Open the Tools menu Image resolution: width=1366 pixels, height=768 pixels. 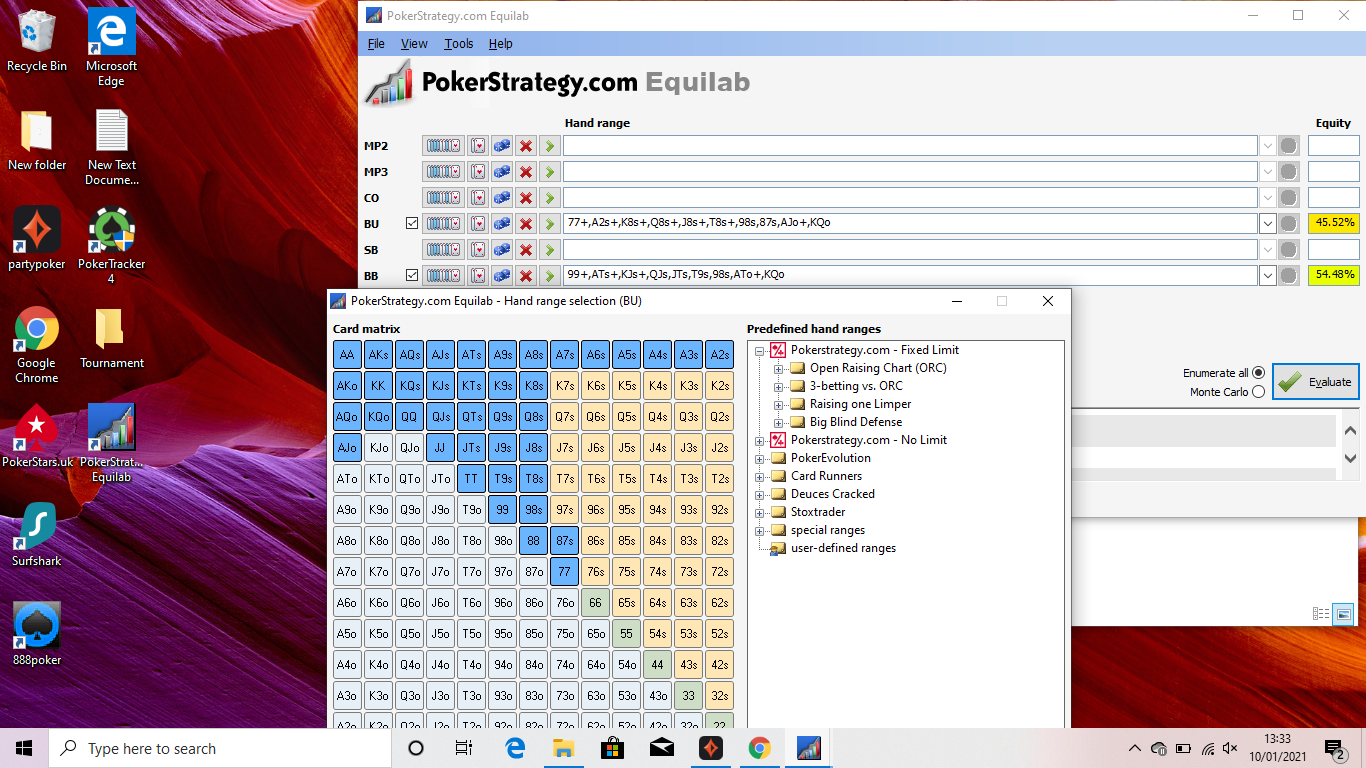[x=459, y=44]
